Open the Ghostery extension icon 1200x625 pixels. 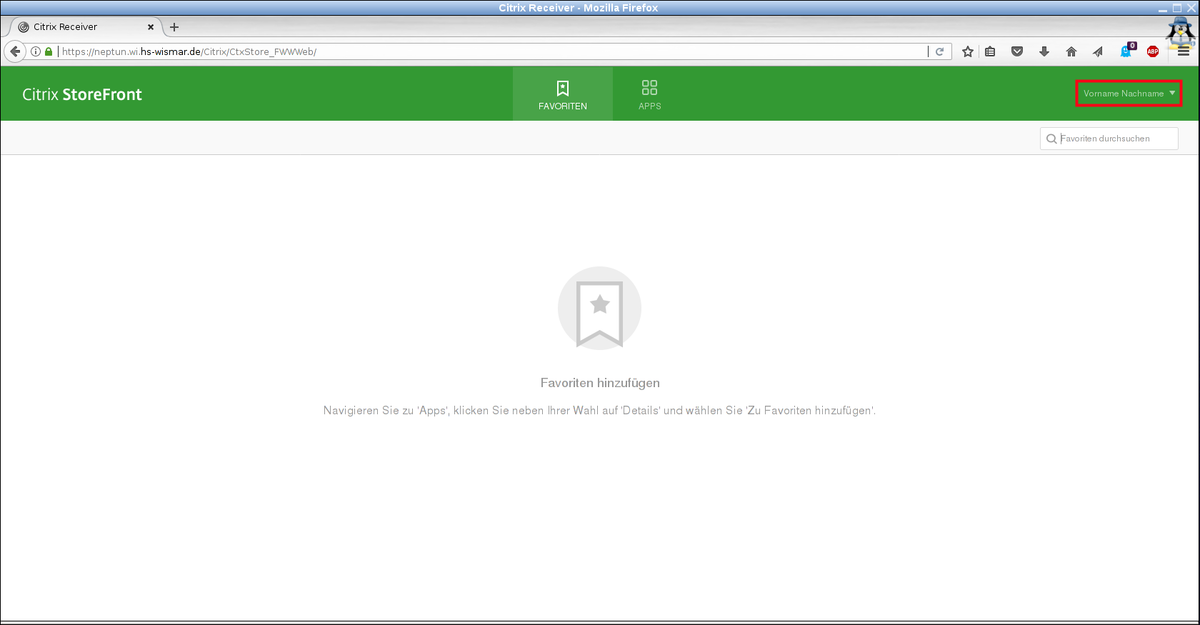1126,51
